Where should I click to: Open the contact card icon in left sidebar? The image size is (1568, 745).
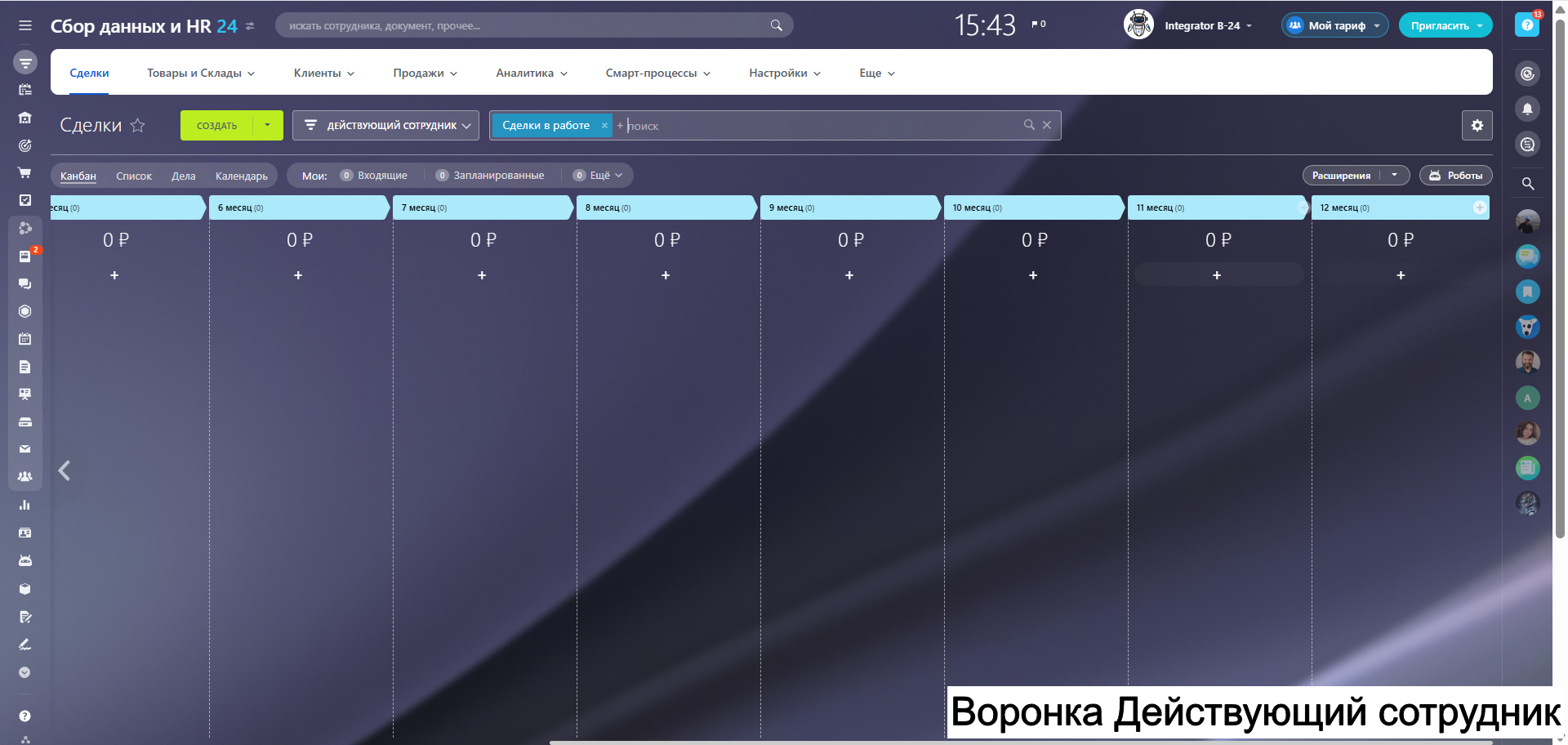coord(25,533)
